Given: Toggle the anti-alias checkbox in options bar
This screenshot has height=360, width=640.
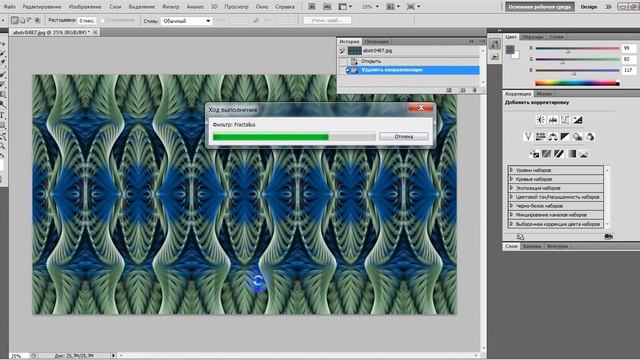Looking at the screenshot, I should click(x=103, y=20).
